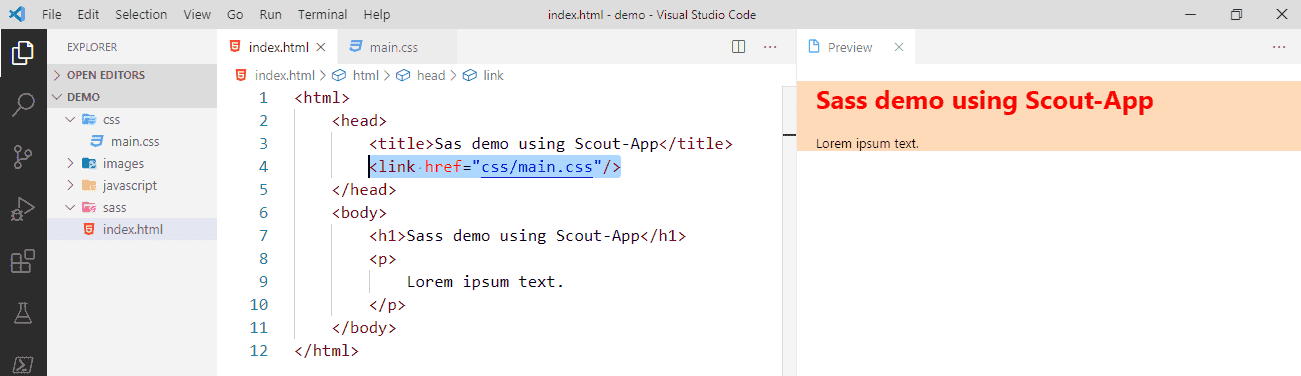This screenshot has width=1301, height=376.
Task: Select the index.html editor tab
Action: click(x=277, y=47)
